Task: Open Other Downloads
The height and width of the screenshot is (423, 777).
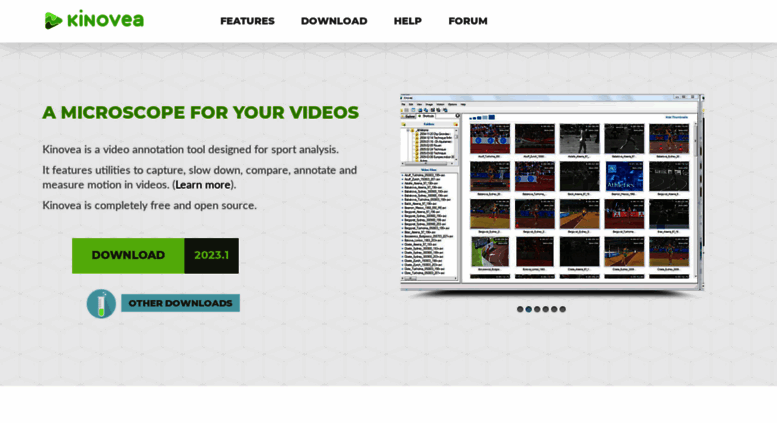Action: pos(180,303)
